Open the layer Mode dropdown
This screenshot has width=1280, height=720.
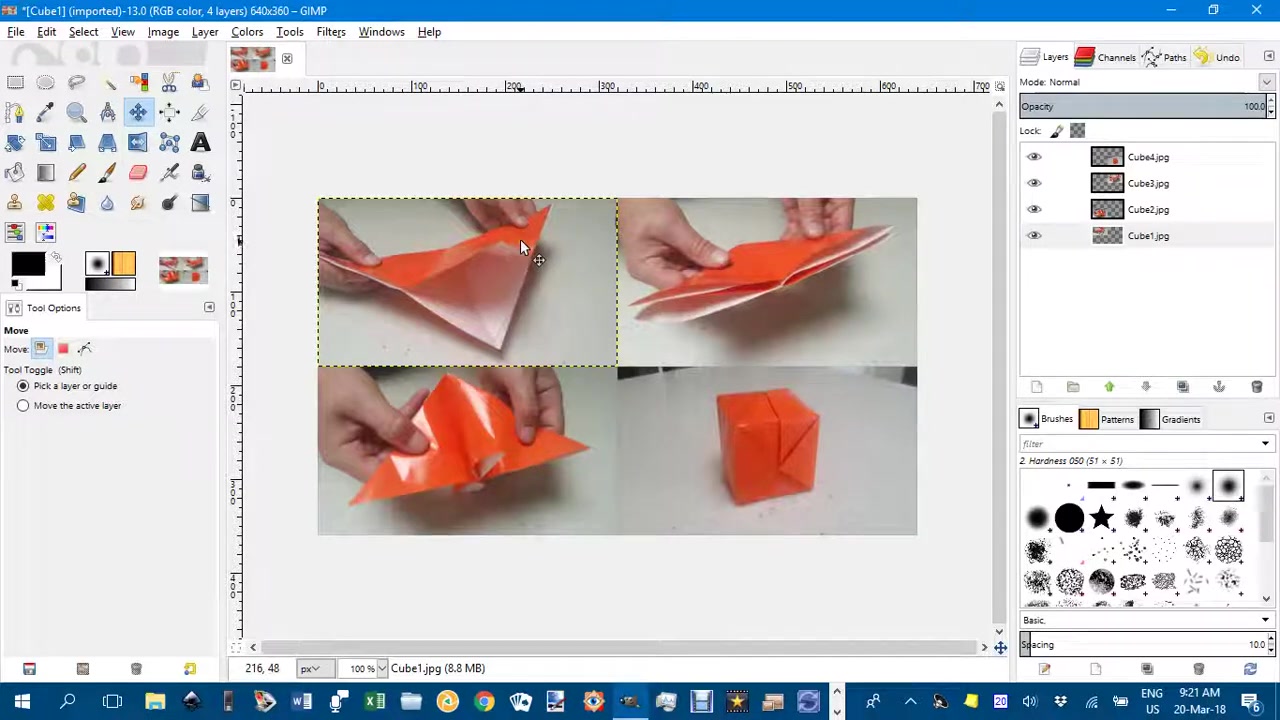[x=1265, y=82]
